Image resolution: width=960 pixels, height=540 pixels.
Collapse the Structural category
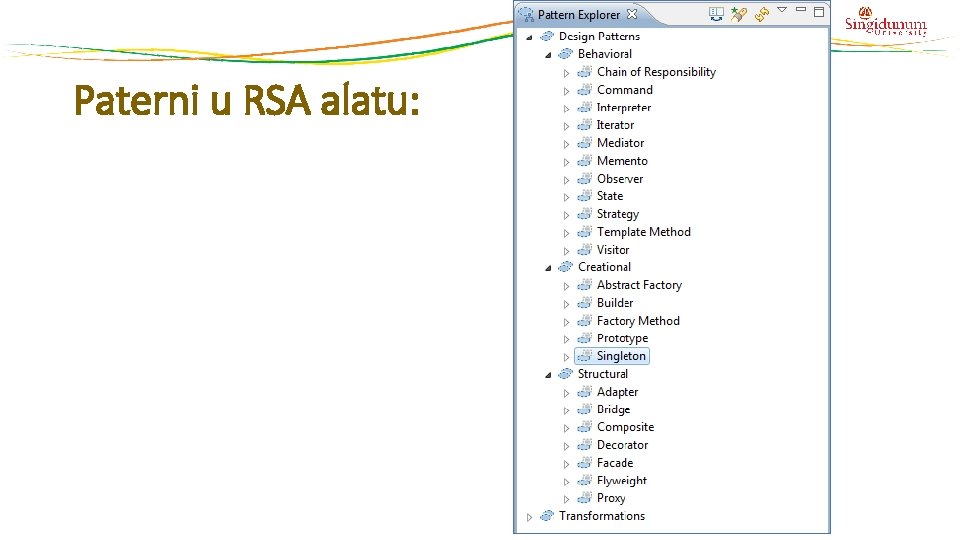coord(549,375)
